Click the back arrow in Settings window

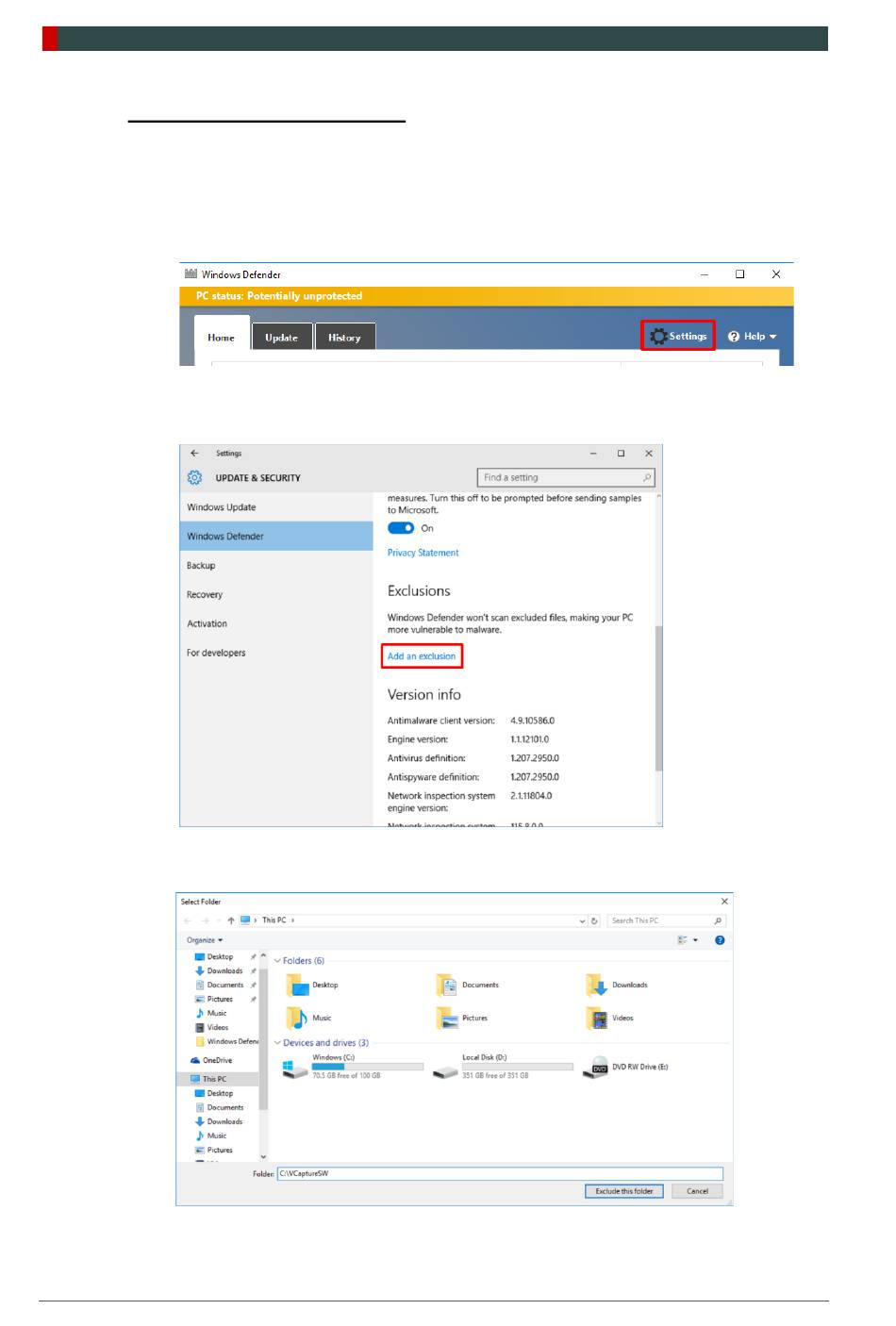[x=194, y=454]
